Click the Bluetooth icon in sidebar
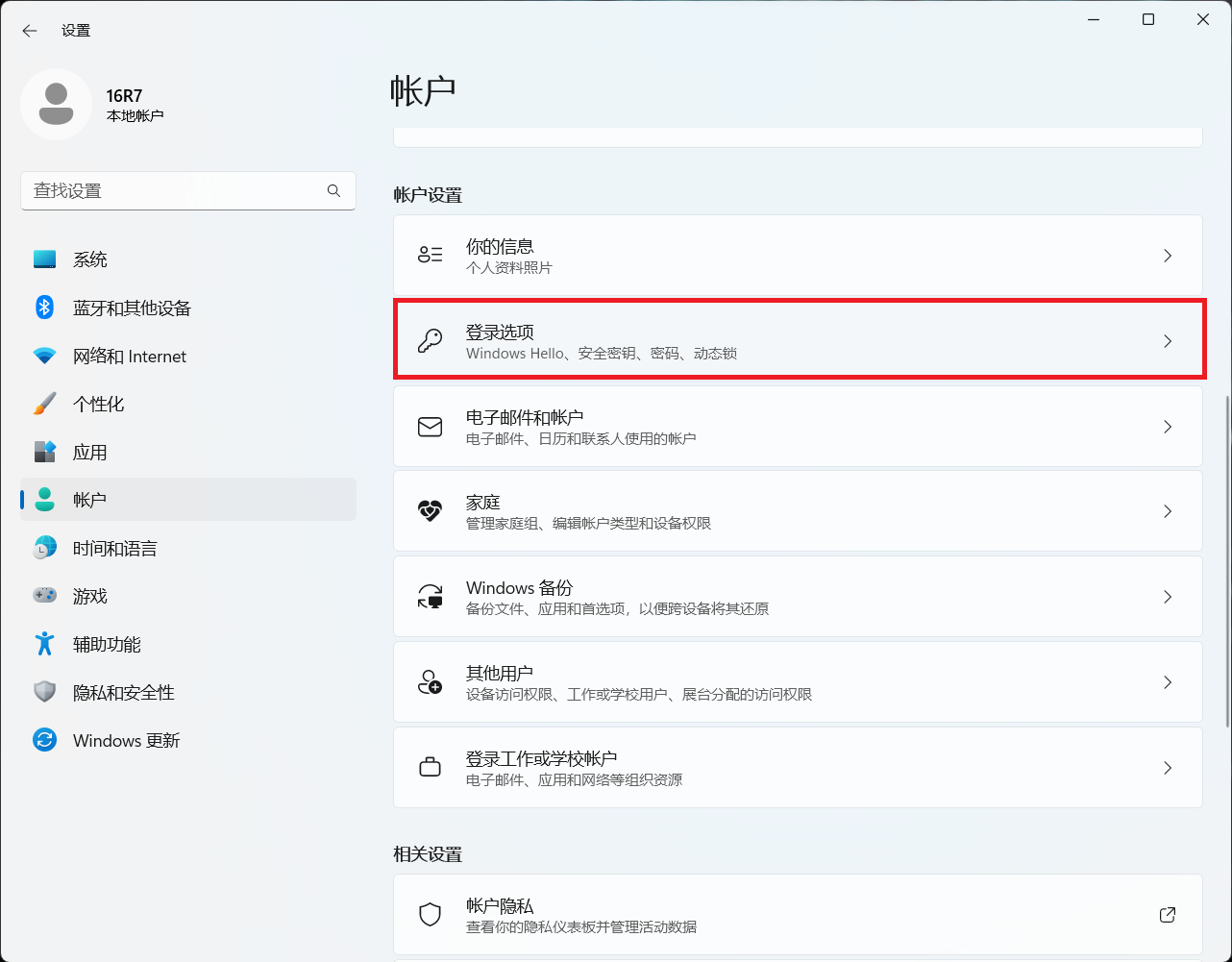Screen dimensions: 1232x962 (x=44, y=308)
